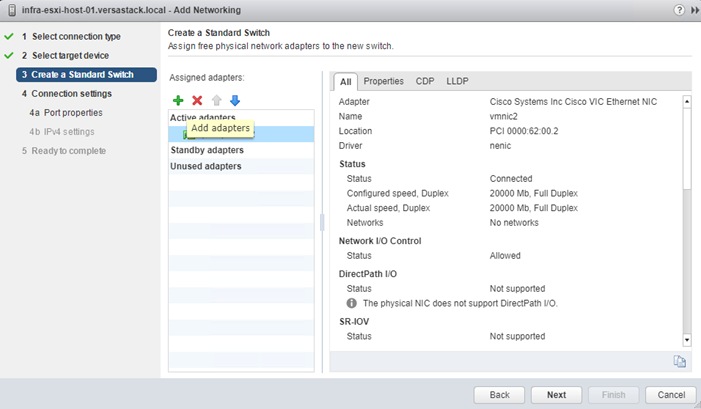The image size is (701, 409).
Task: Click the host icon in the title bar
Action: (x=13, y=10)
